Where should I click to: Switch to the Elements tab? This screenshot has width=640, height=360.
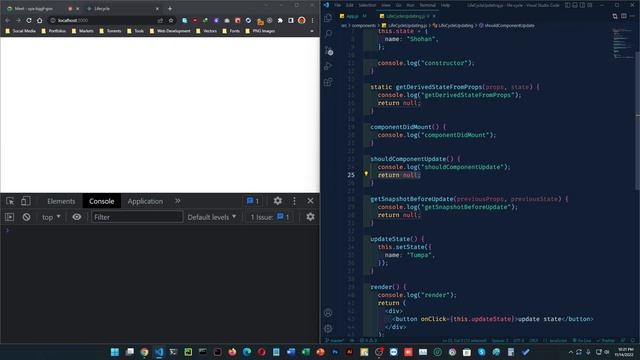tap(61, 201)
